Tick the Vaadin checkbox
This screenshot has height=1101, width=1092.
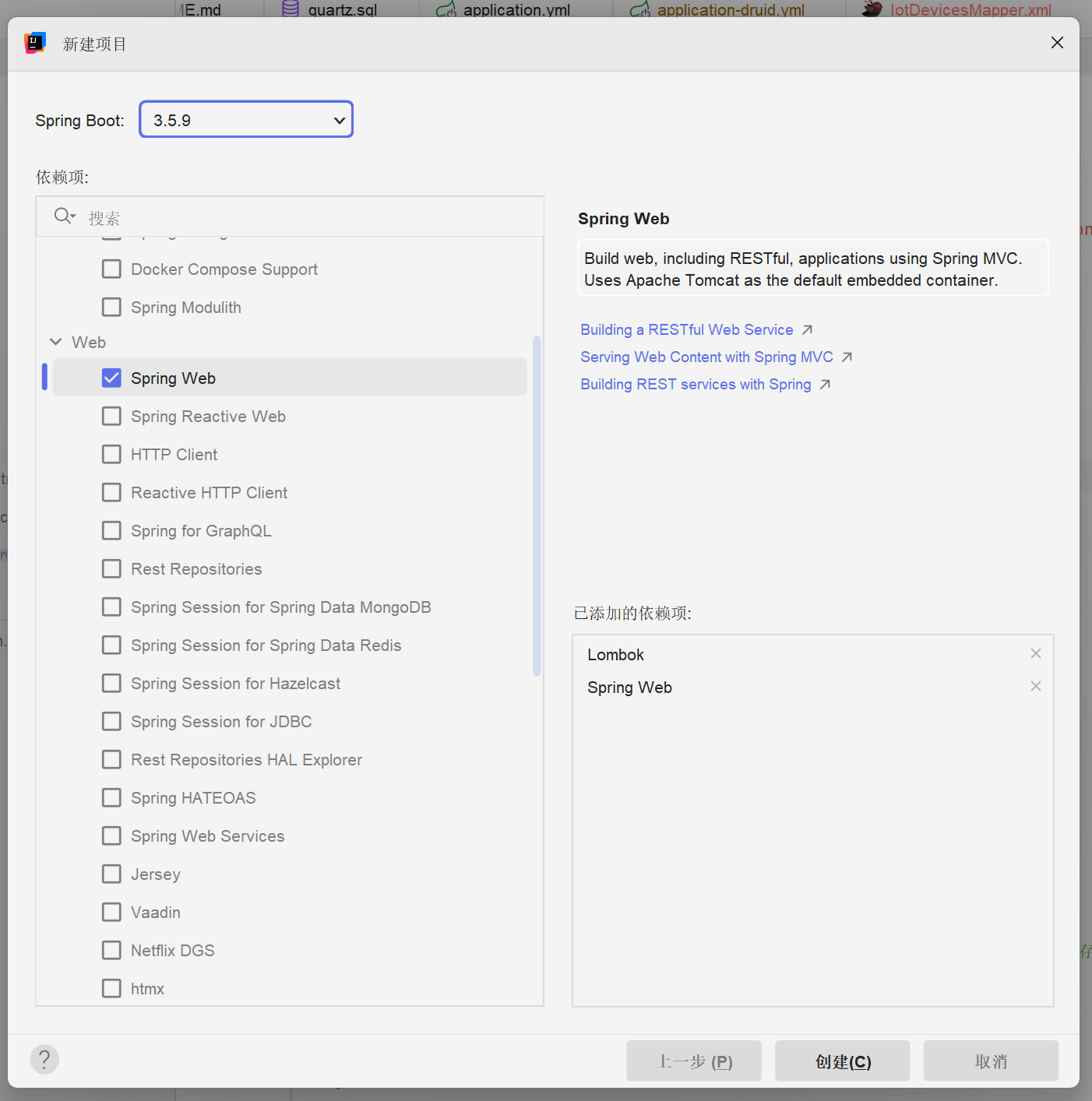111,912
